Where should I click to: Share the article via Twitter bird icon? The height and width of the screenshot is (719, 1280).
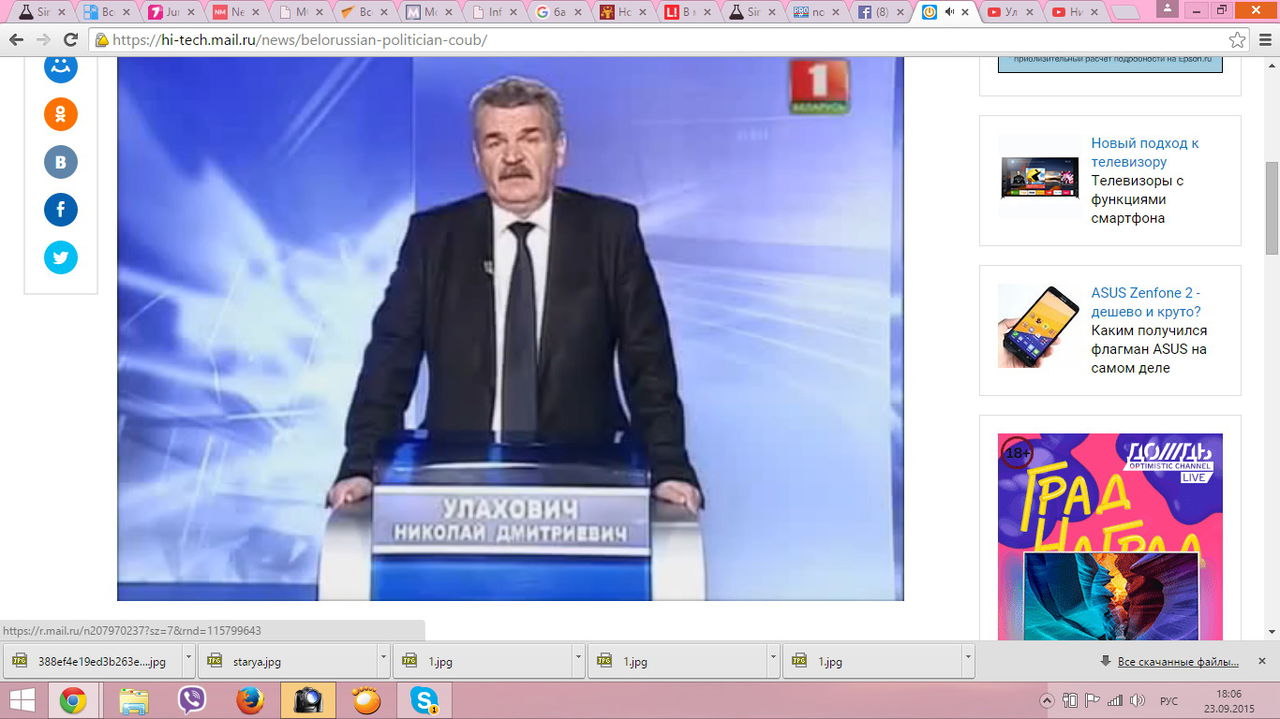61,258
